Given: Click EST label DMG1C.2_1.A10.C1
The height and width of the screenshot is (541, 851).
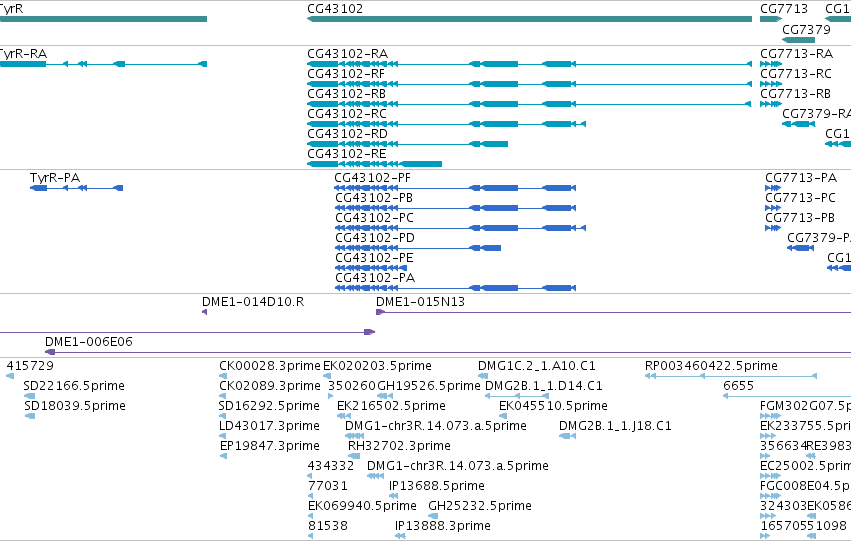Looking at the screenshot, I should 537,366.
